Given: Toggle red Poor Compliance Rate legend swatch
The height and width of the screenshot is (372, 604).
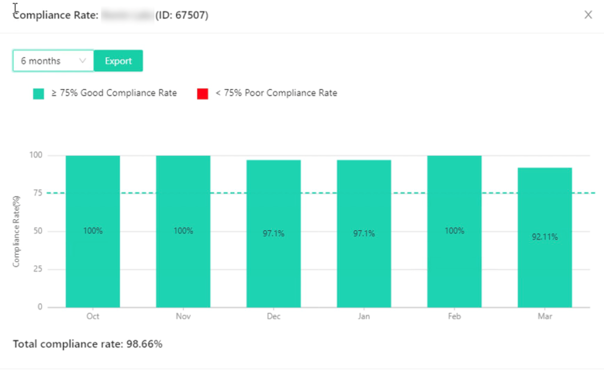Looking at the screenshot, I should [203, 94].
